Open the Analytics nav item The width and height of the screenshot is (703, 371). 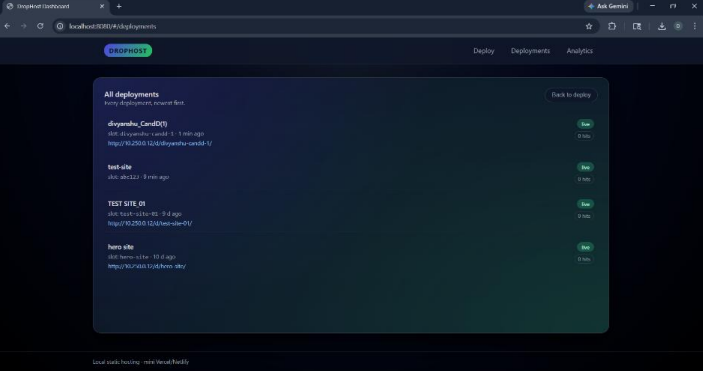click(x=579, y=51)
